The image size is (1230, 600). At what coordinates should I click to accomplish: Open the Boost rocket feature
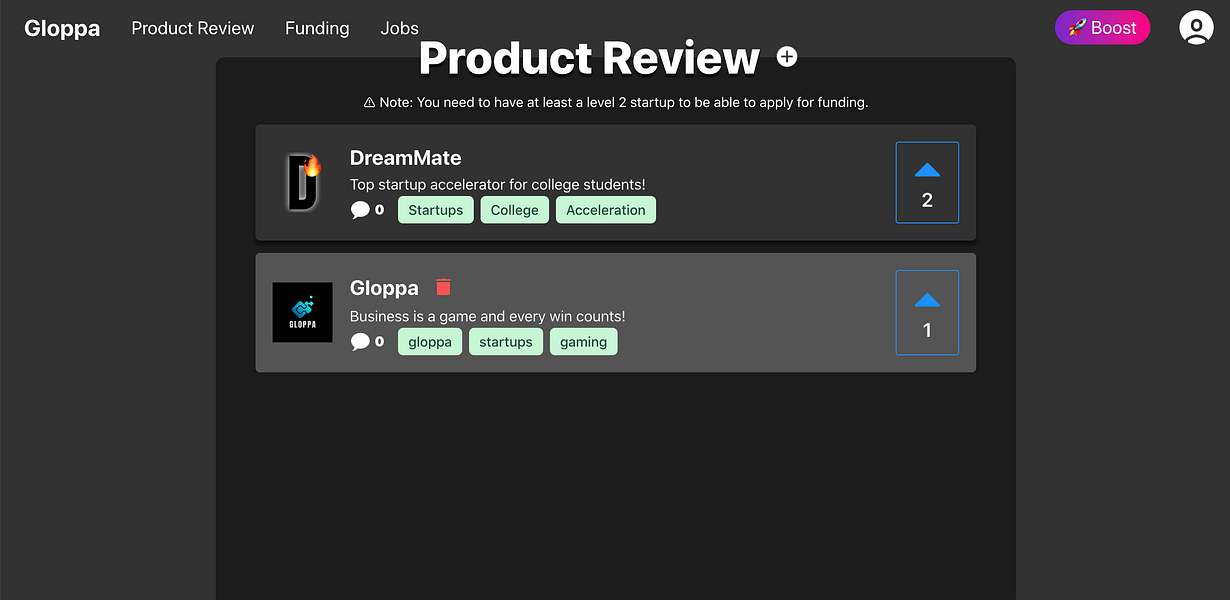pyautogui.click(x=1102, y=27)
